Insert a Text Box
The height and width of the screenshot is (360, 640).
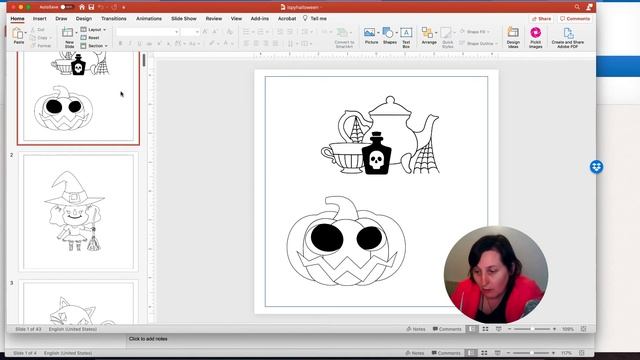[406, 38]
